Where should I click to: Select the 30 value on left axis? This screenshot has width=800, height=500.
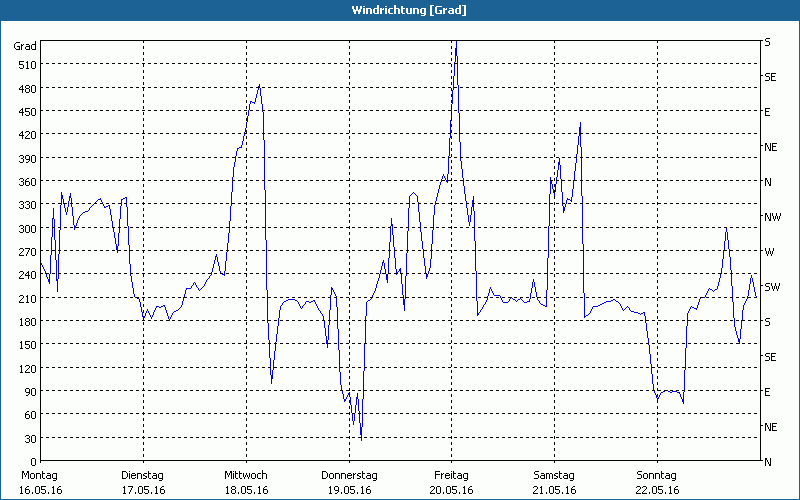tap(31, 439)
